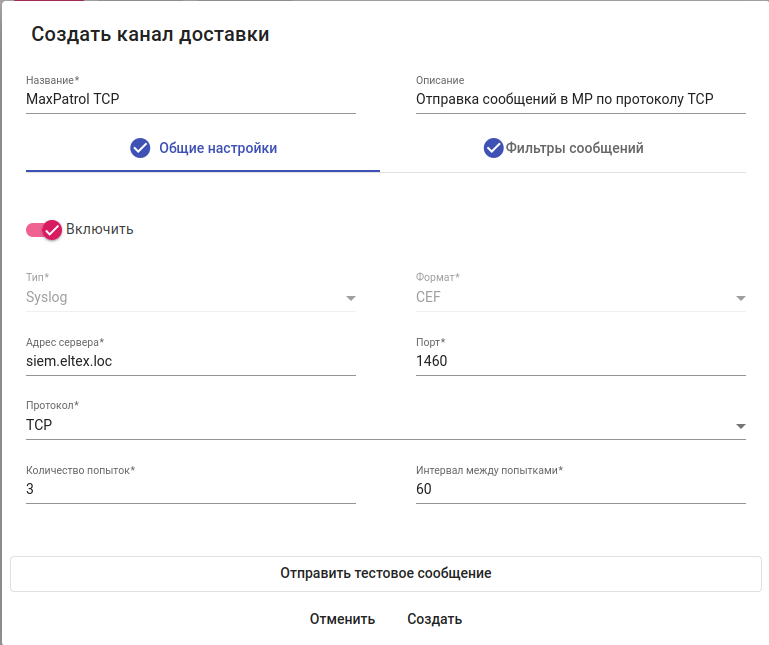Click the Syslog type value
Image resolution: width=769 pixels, height=645 pixels.
pyautogui.click(x=47, y=297)
